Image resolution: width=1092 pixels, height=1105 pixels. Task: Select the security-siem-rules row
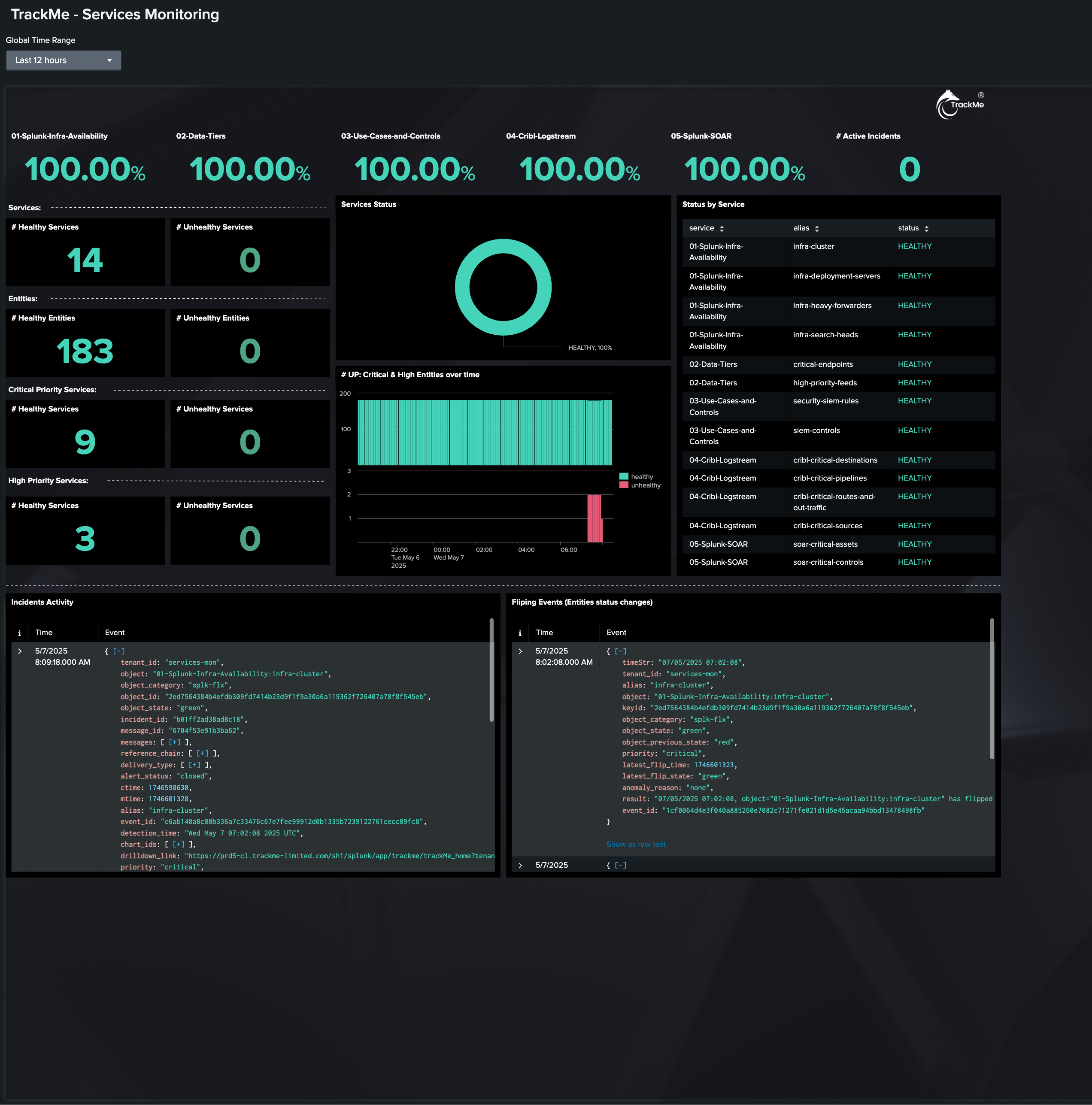[839, 407]
